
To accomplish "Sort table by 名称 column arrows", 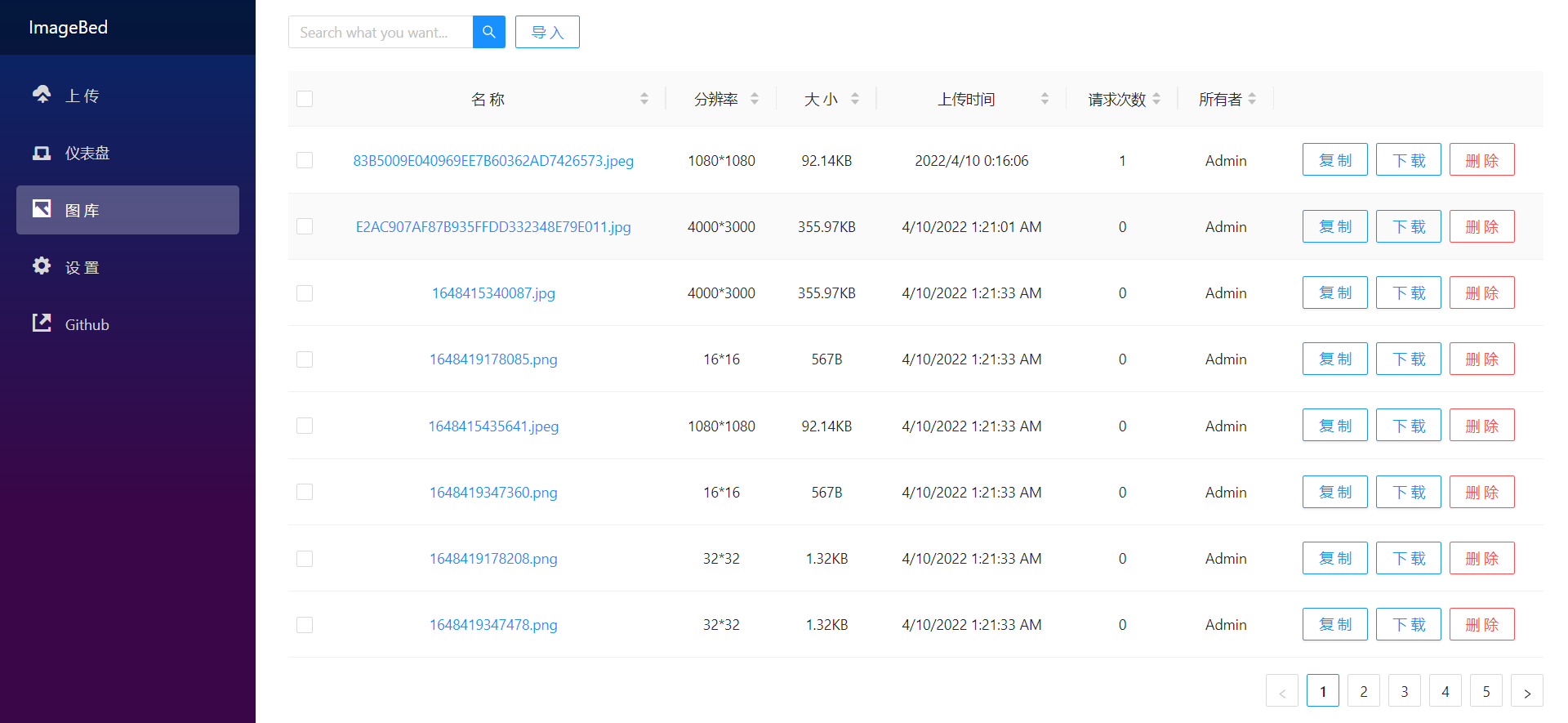I will coord(644,99).
